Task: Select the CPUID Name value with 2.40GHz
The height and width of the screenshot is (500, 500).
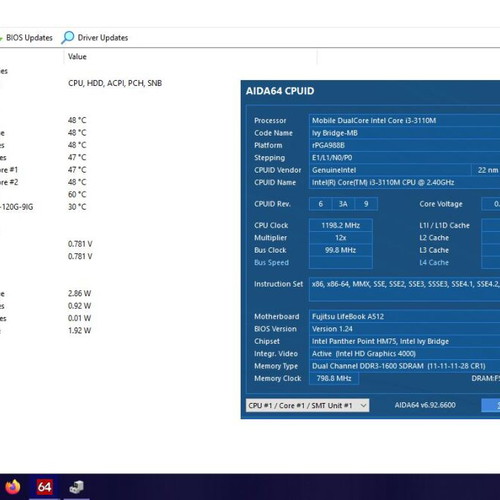Action: 404,182
